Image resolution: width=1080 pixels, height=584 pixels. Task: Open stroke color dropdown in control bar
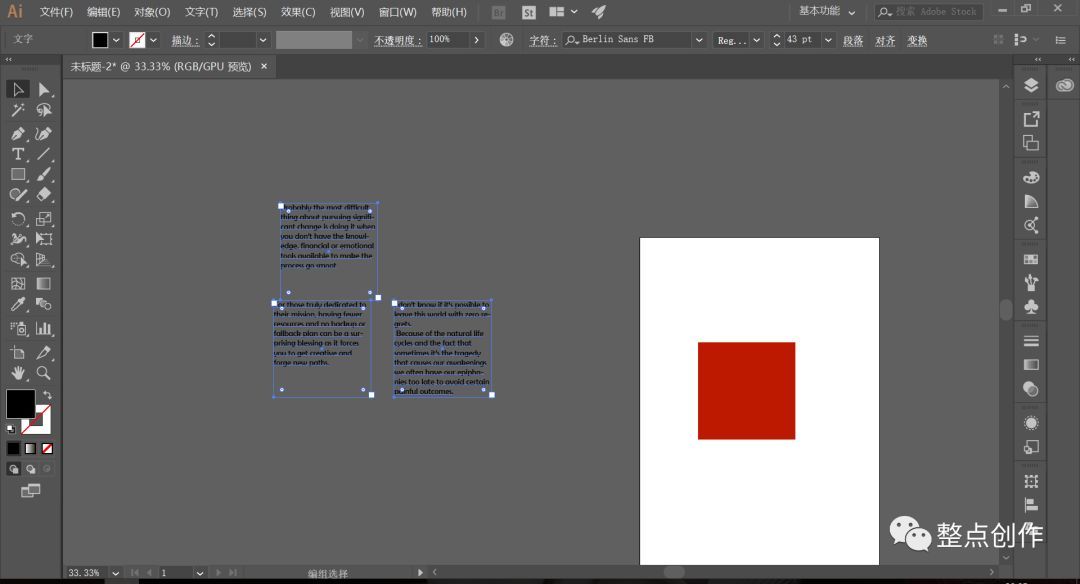153,40
